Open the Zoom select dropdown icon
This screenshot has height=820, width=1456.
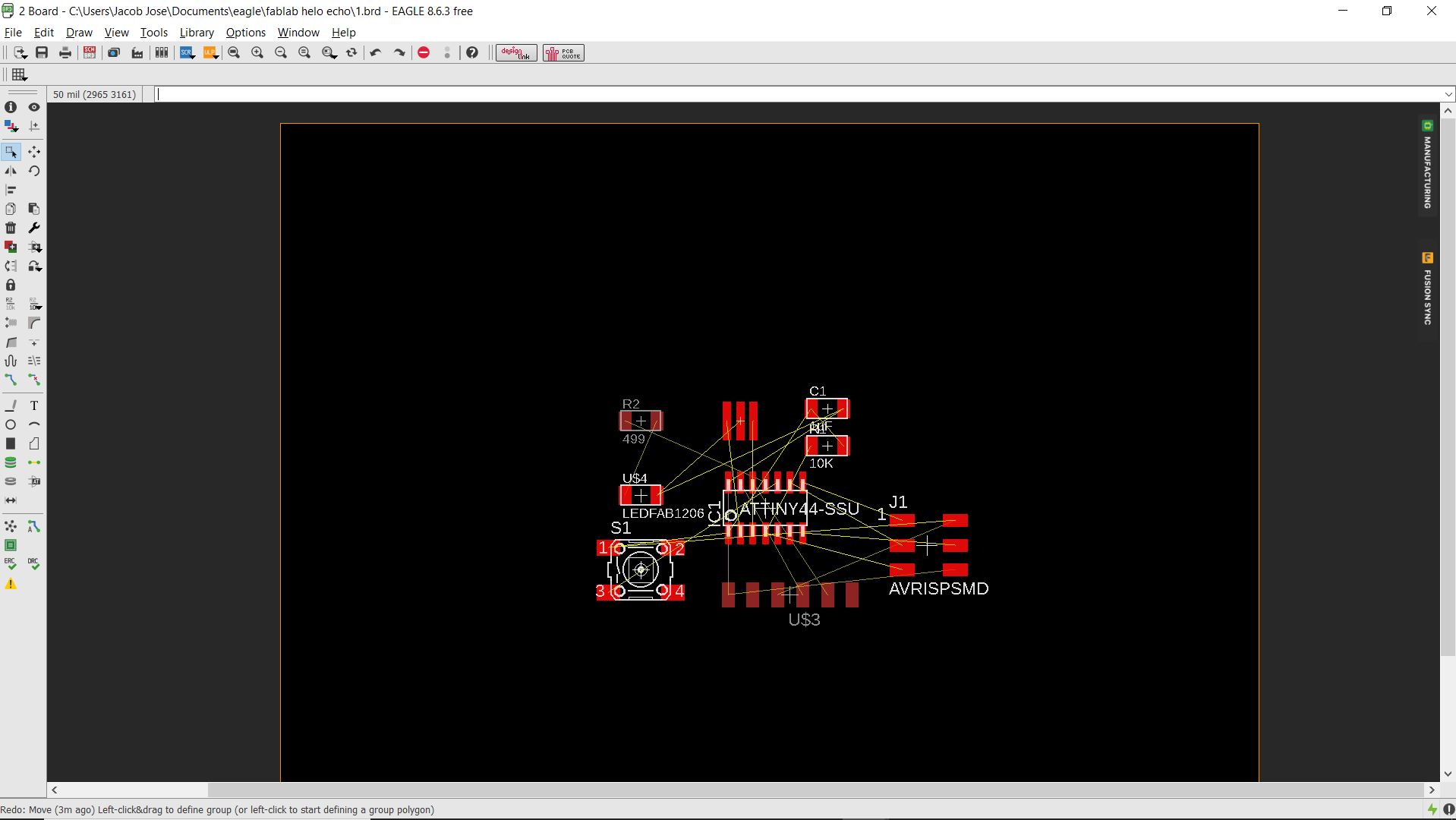[329, 52]
